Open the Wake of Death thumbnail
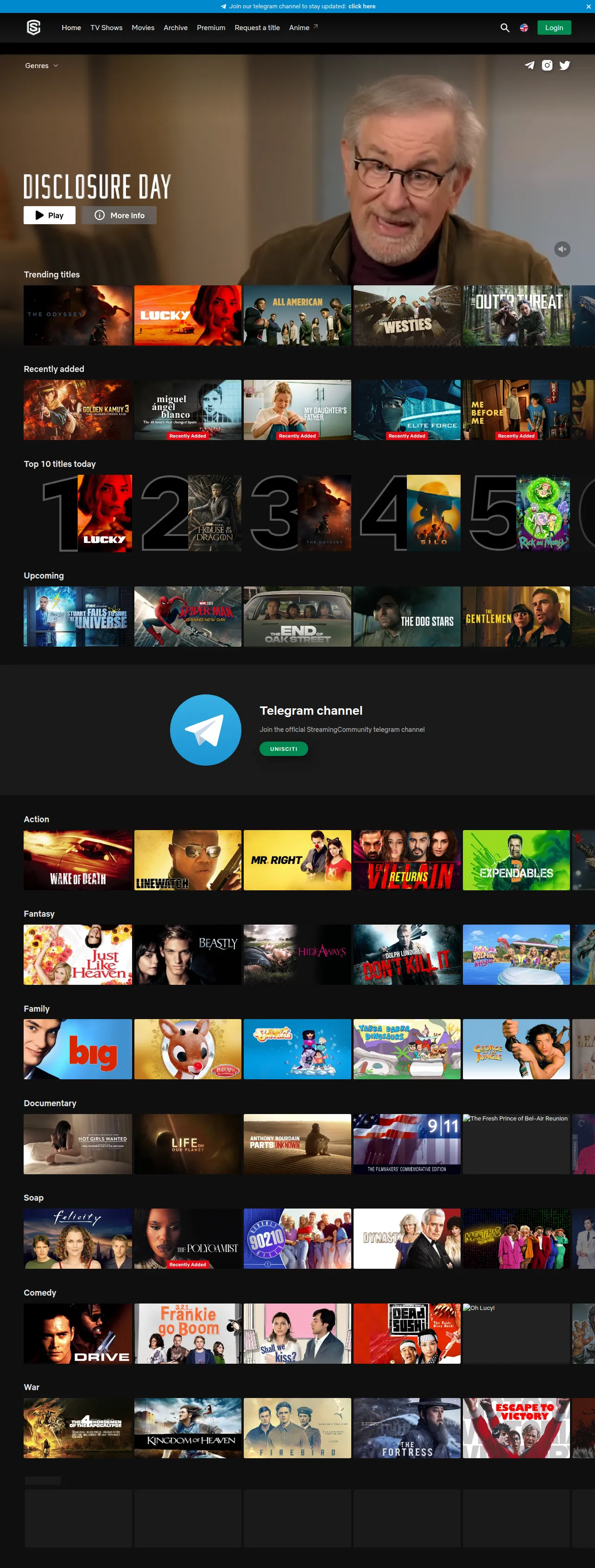 [x=78, y=860]
